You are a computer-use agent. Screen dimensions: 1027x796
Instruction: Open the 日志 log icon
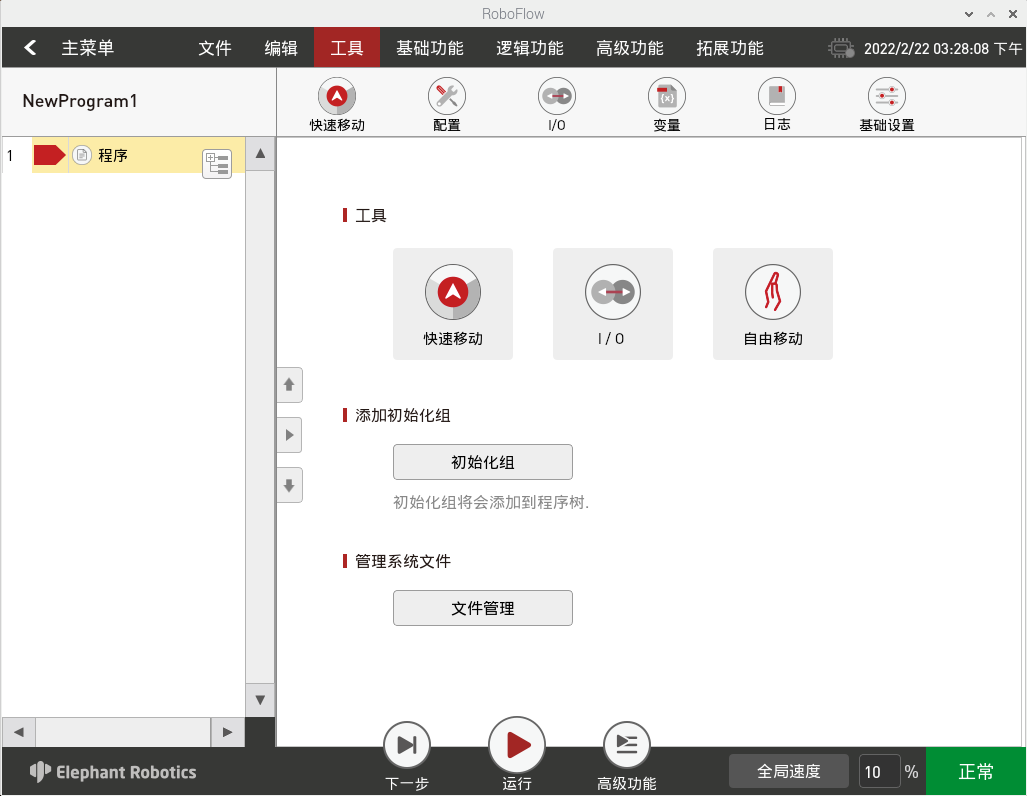click(776, 98)
